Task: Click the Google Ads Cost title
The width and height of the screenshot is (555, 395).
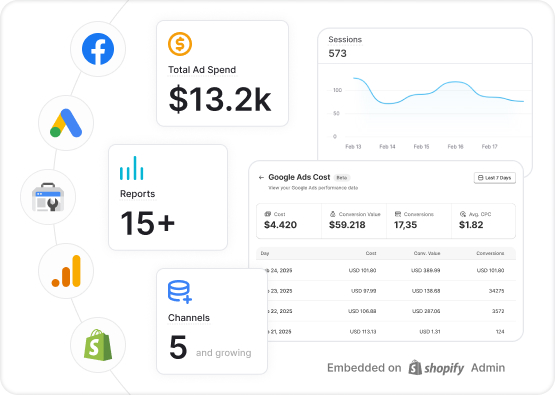Action: pos(299,177)
